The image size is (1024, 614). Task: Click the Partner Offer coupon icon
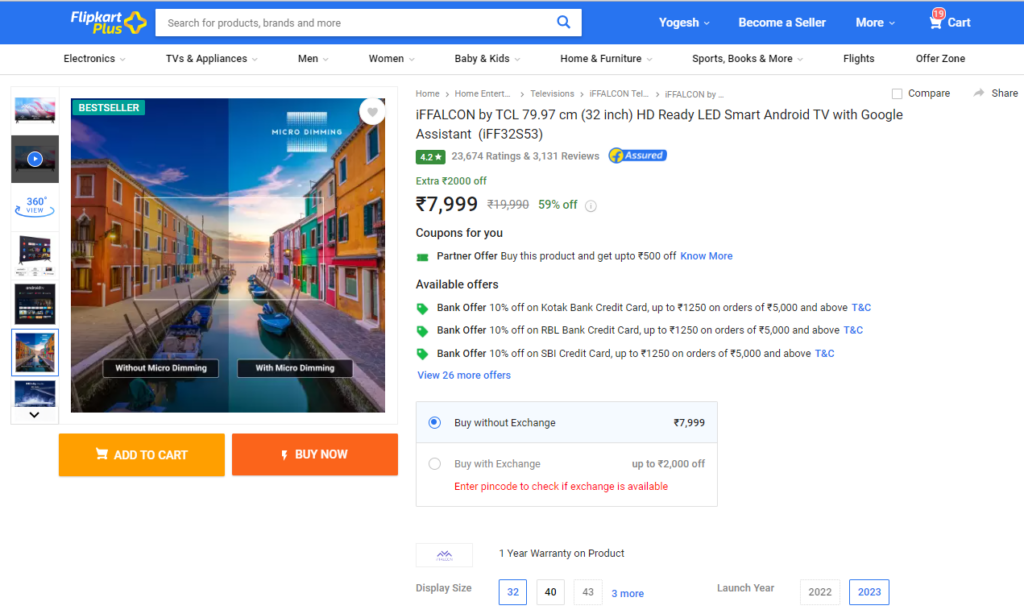point(423,257)
